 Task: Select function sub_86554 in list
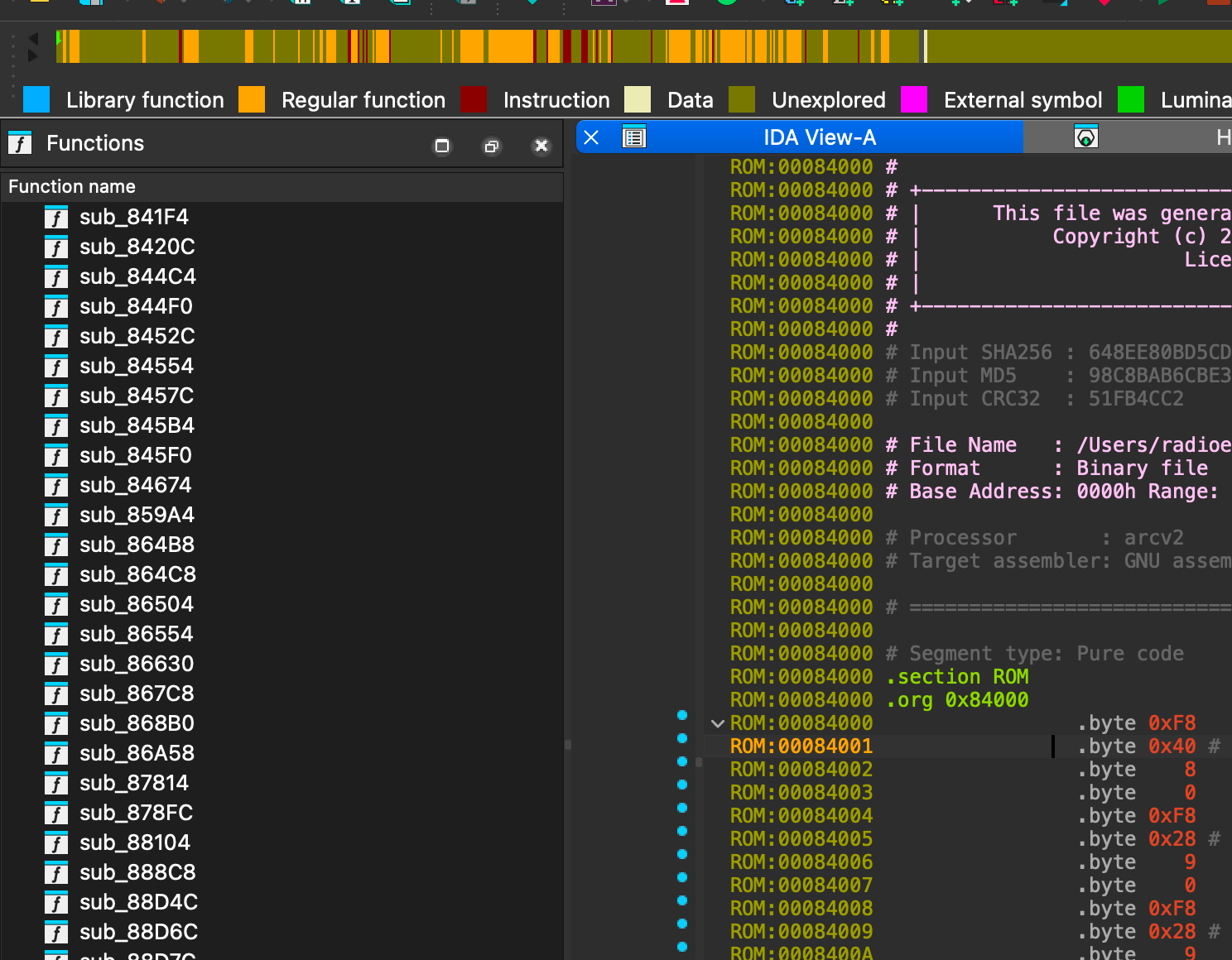pyautogui.click(x=282, y=634)
